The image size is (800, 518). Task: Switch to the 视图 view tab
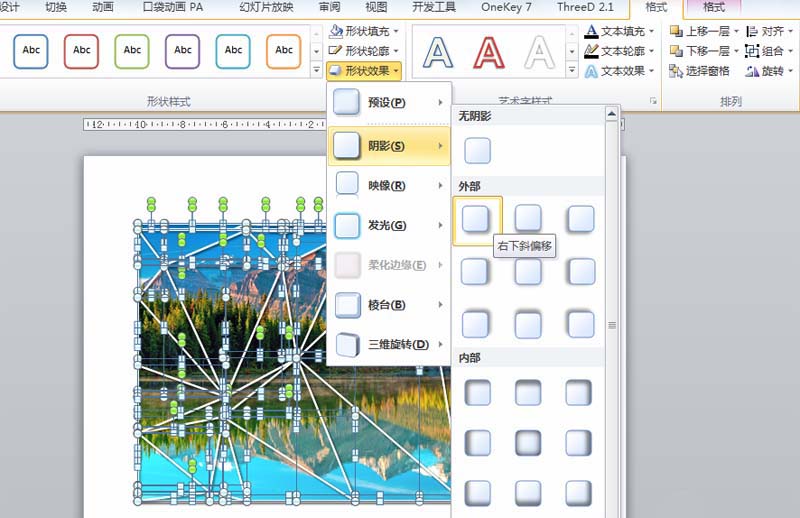tap(377, 7)
